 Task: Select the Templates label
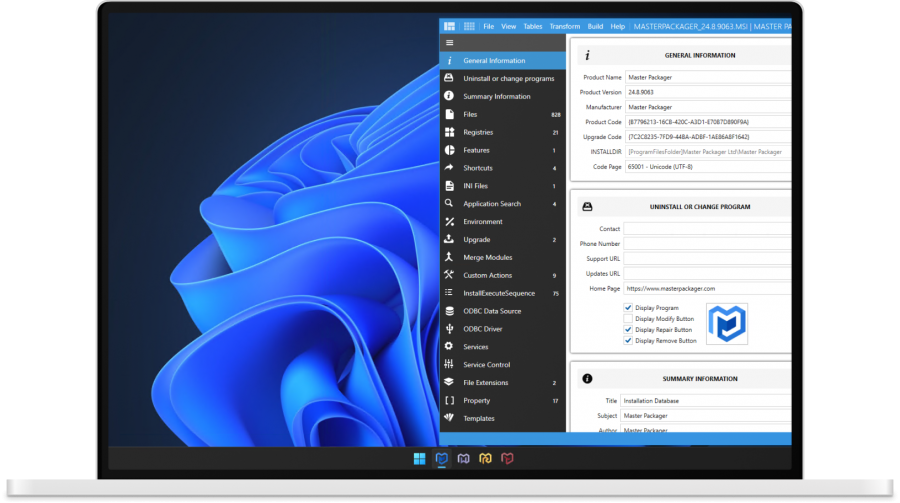click(479, 418)
